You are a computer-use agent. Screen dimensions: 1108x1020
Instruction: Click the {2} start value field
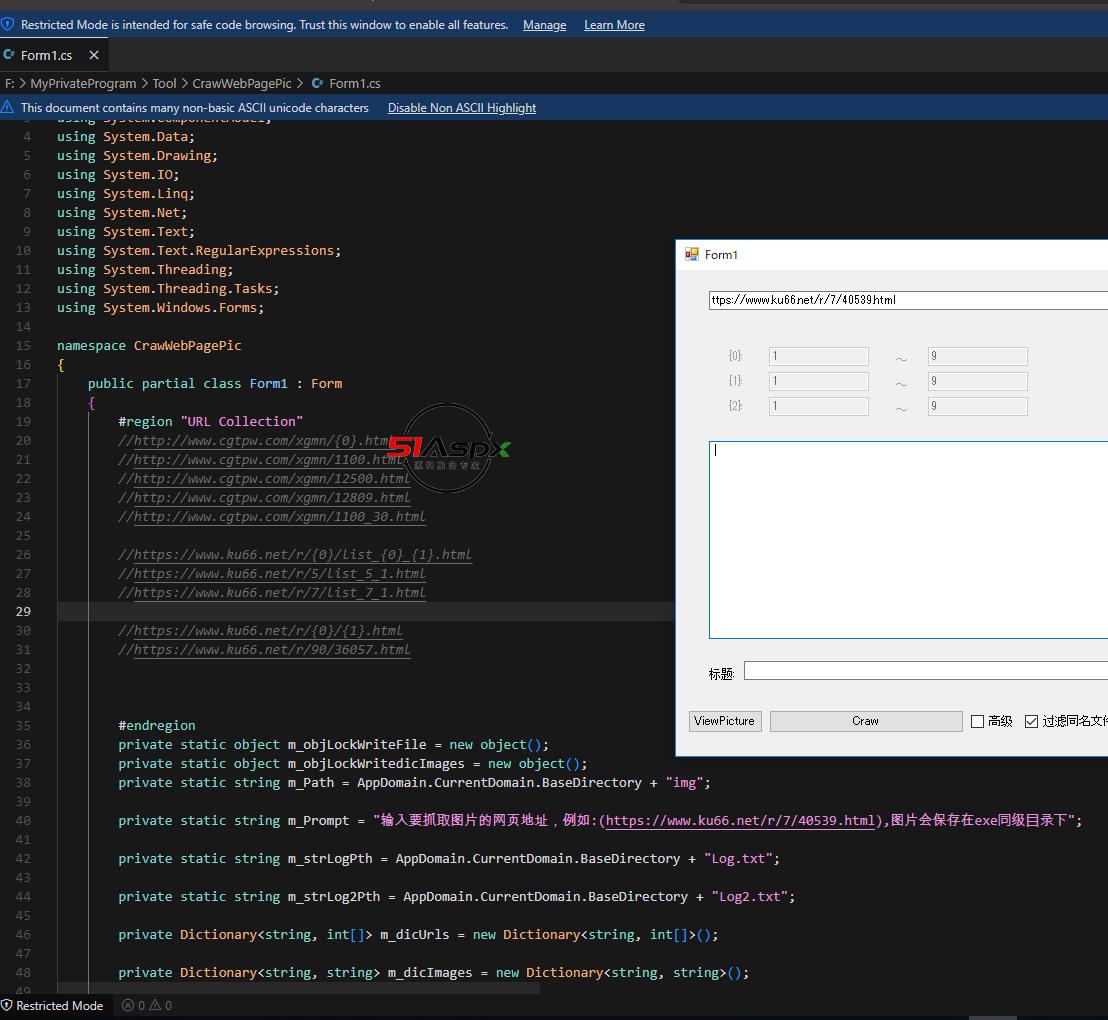818,406
